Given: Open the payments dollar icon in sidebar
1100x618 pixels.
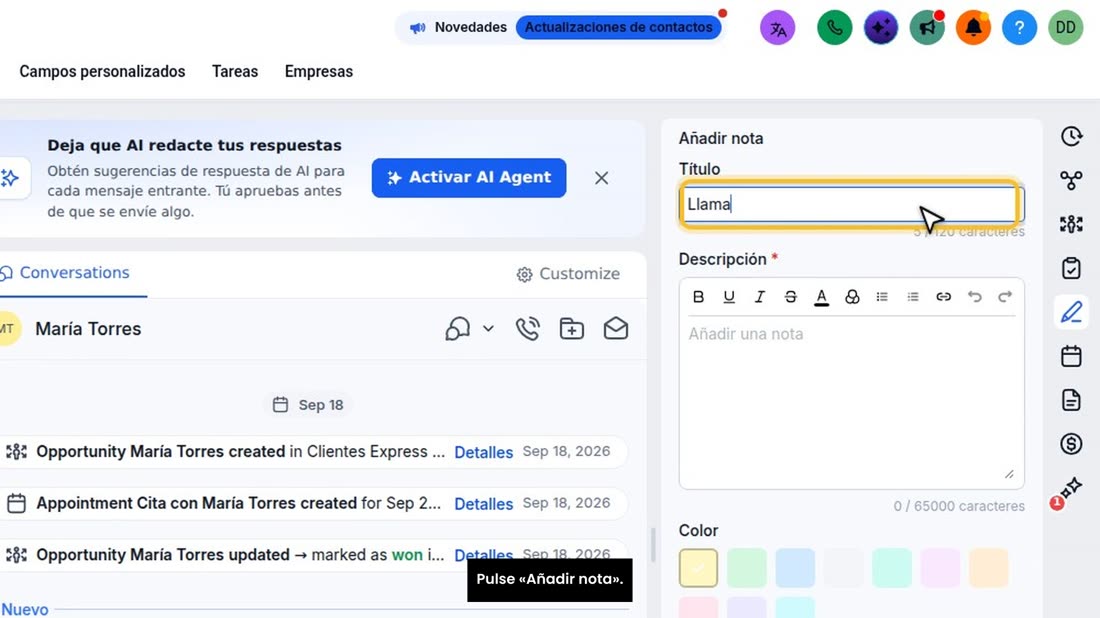Looking at the screenshot, I should point(1071,444).
